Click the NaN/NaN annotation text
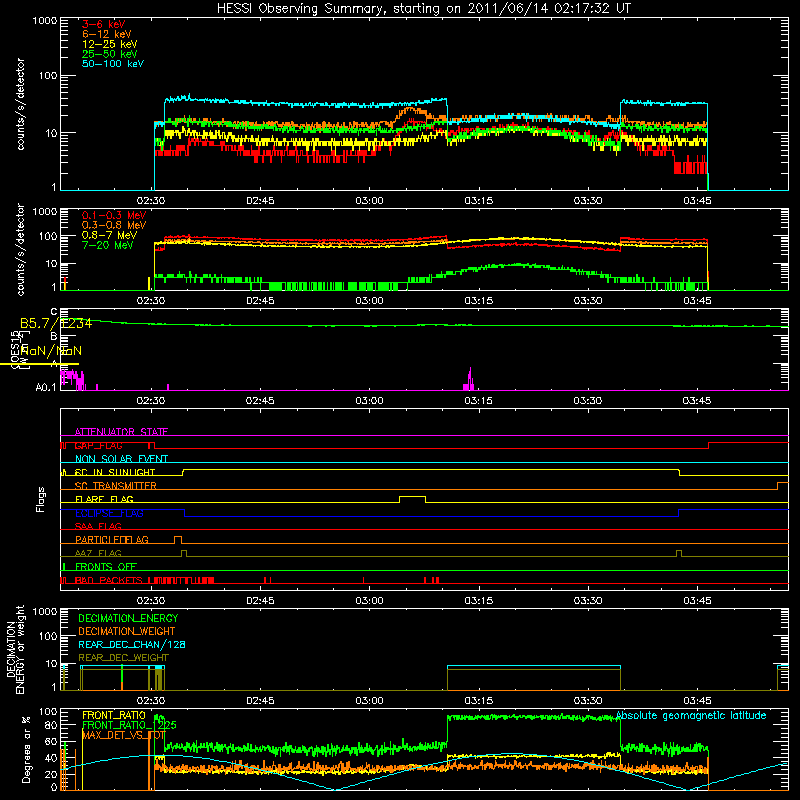Viewport: 800px width, 800px height. [51, 351]
